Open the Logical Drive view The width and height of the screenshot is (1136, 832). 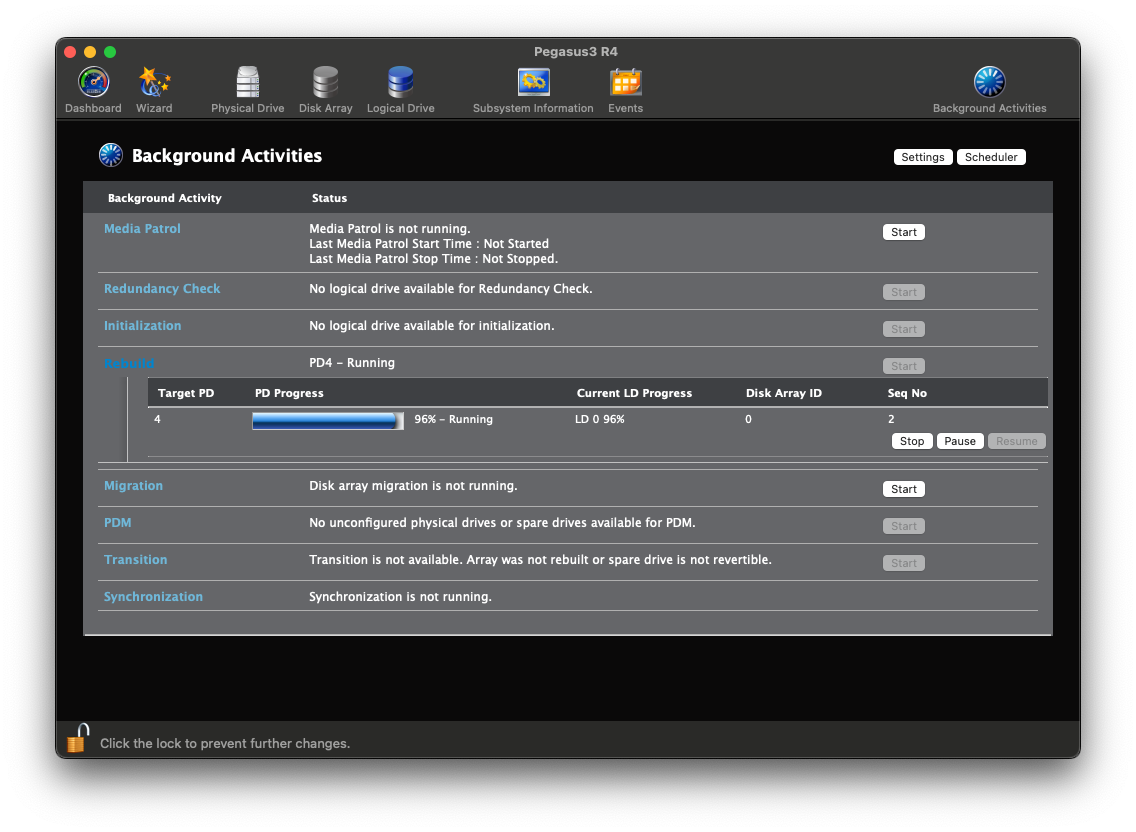click(400, 82)
